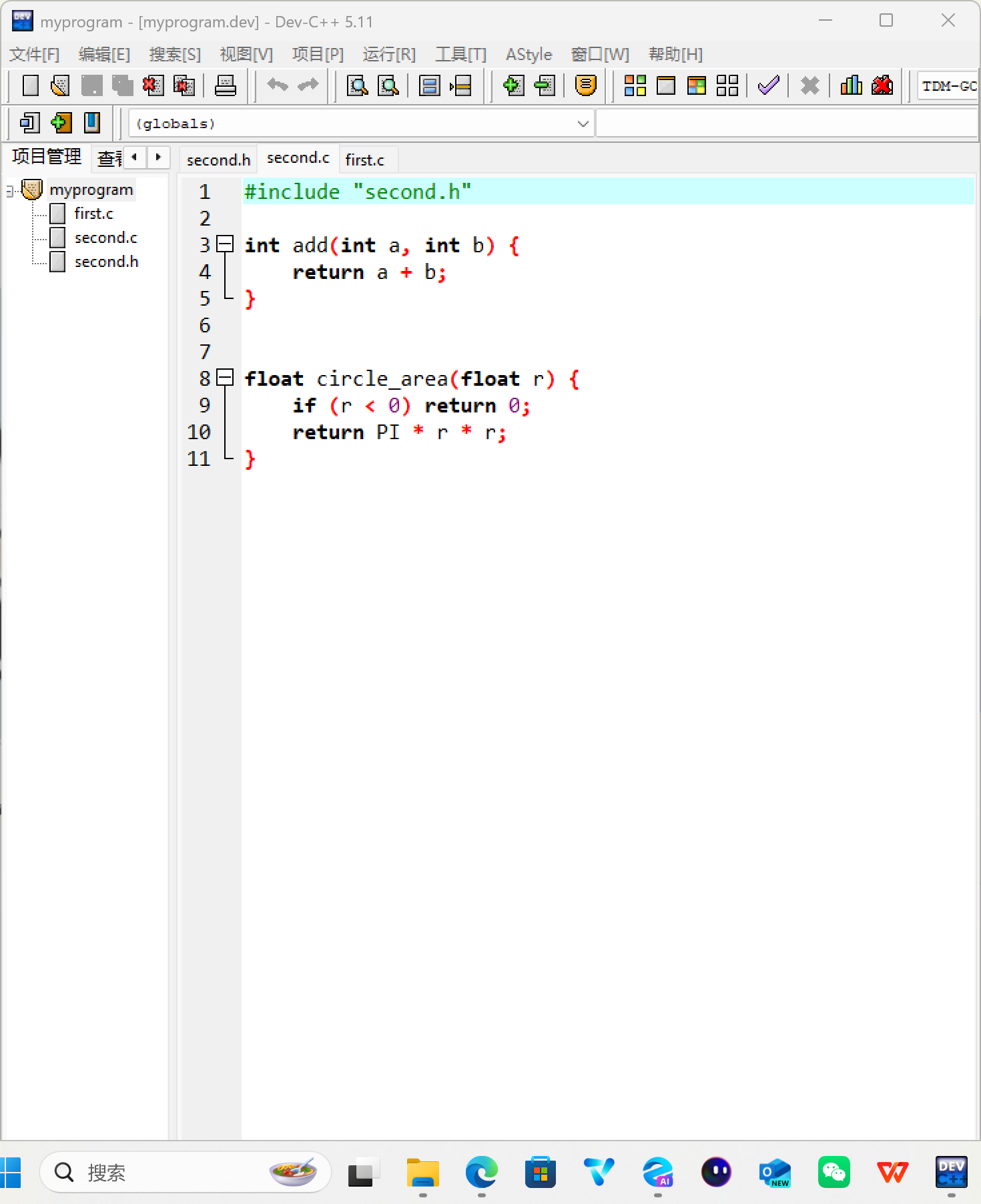Viewport: 981px width, 1204px height.
Task: Open the 搜索[S] menu
Action: pyautogui.click(x=175, y=54)
